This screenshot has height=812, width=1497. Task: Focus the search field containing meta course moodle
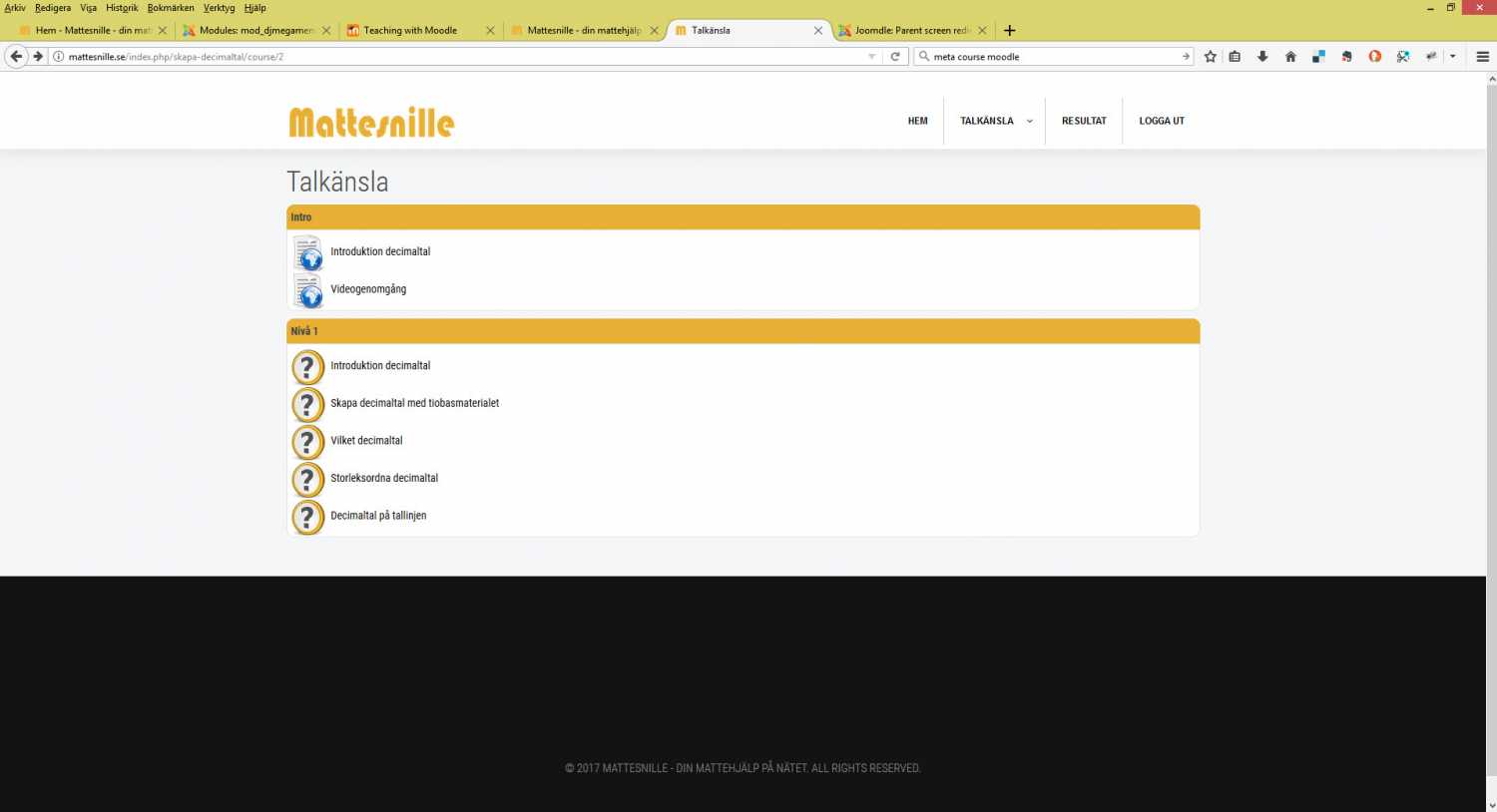1054,57
